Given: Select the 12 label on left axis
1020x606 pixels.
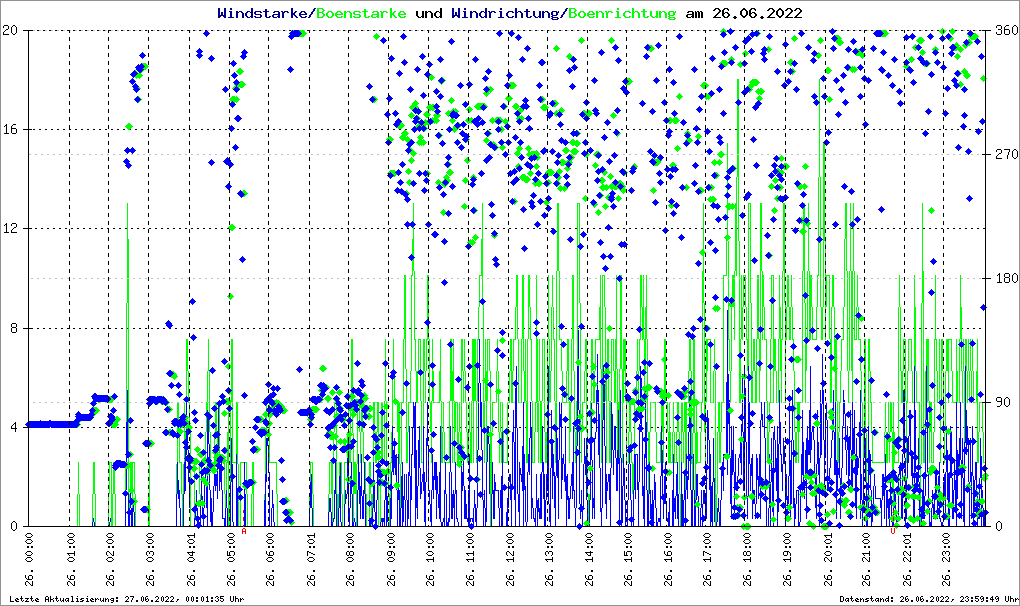Looking at the screenshot, I should point(12,229).
